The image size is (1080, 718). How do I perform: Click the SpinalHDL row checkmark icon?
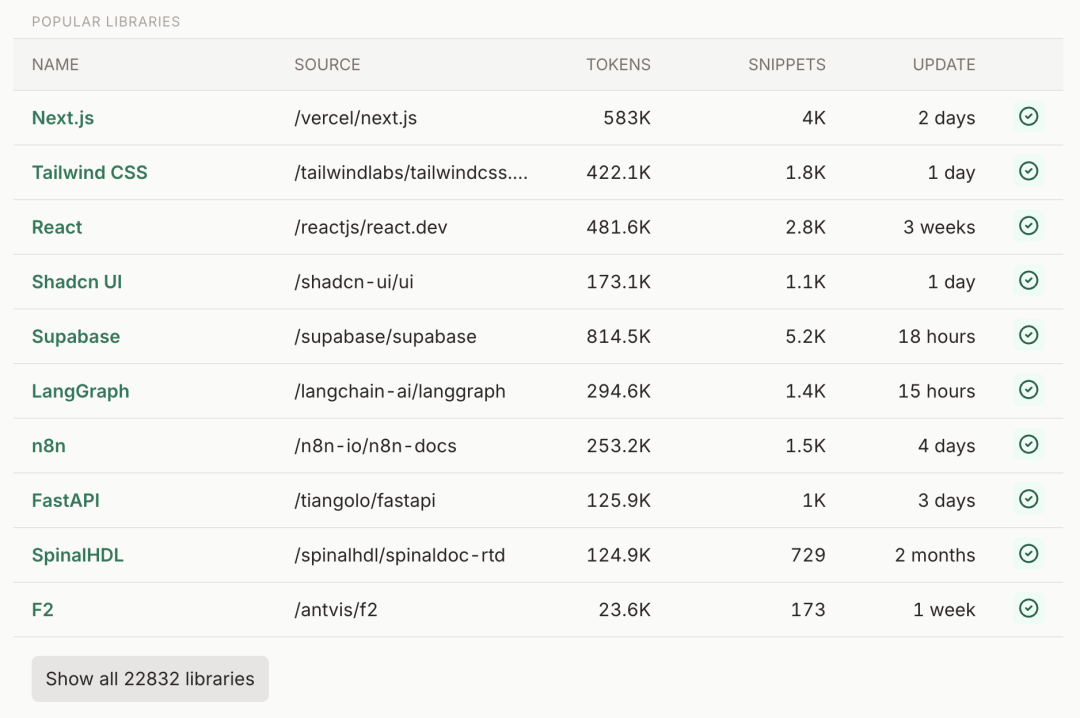tap(1028, 554)
